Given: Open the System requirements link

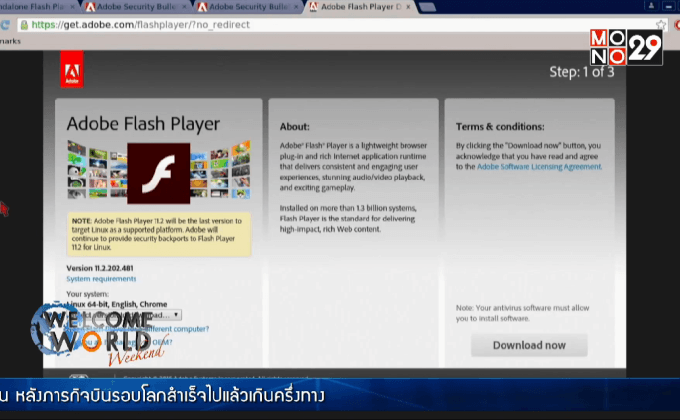Looking at the screenshot, I should pyautogui.click(x=101, y=279).
